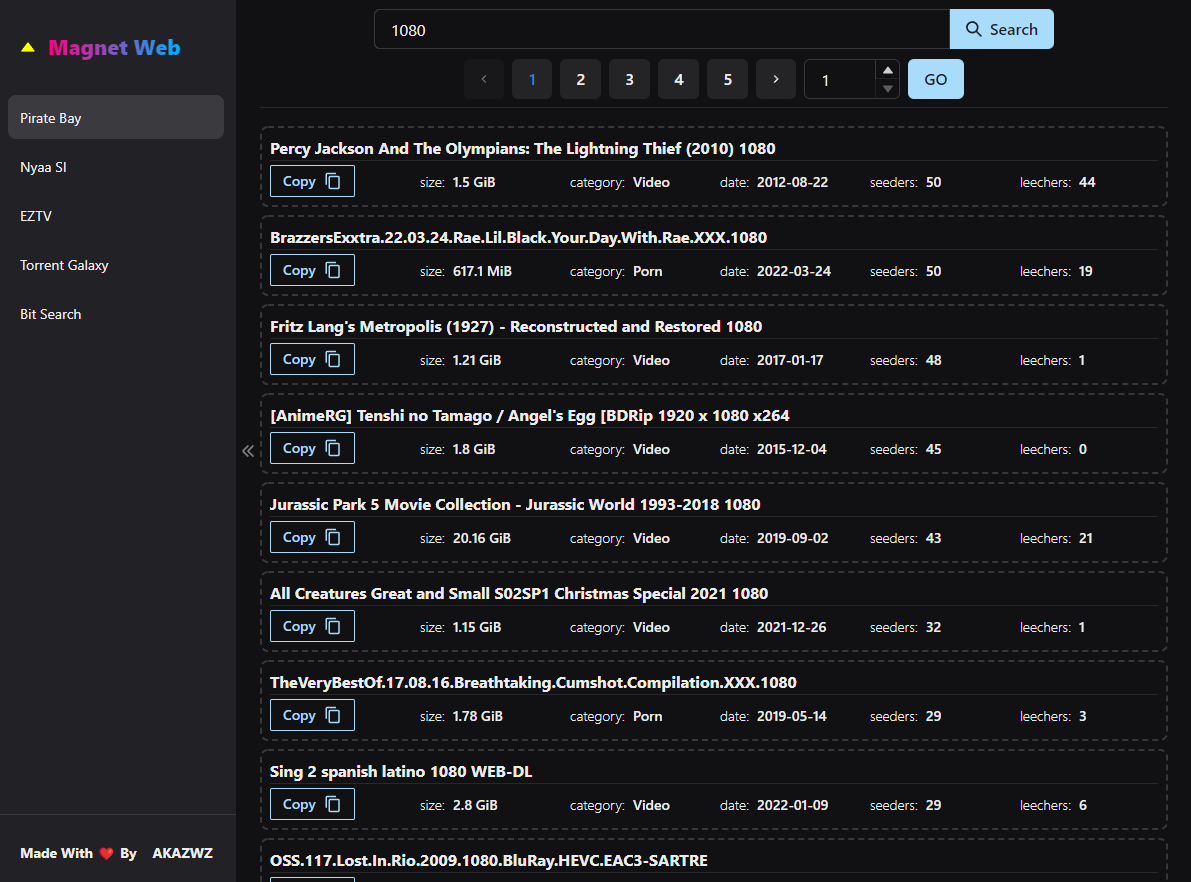The height and width of the screenshot is (882, 1191).
Task: Select page 5 in pagination
Action: coord(728,79)
